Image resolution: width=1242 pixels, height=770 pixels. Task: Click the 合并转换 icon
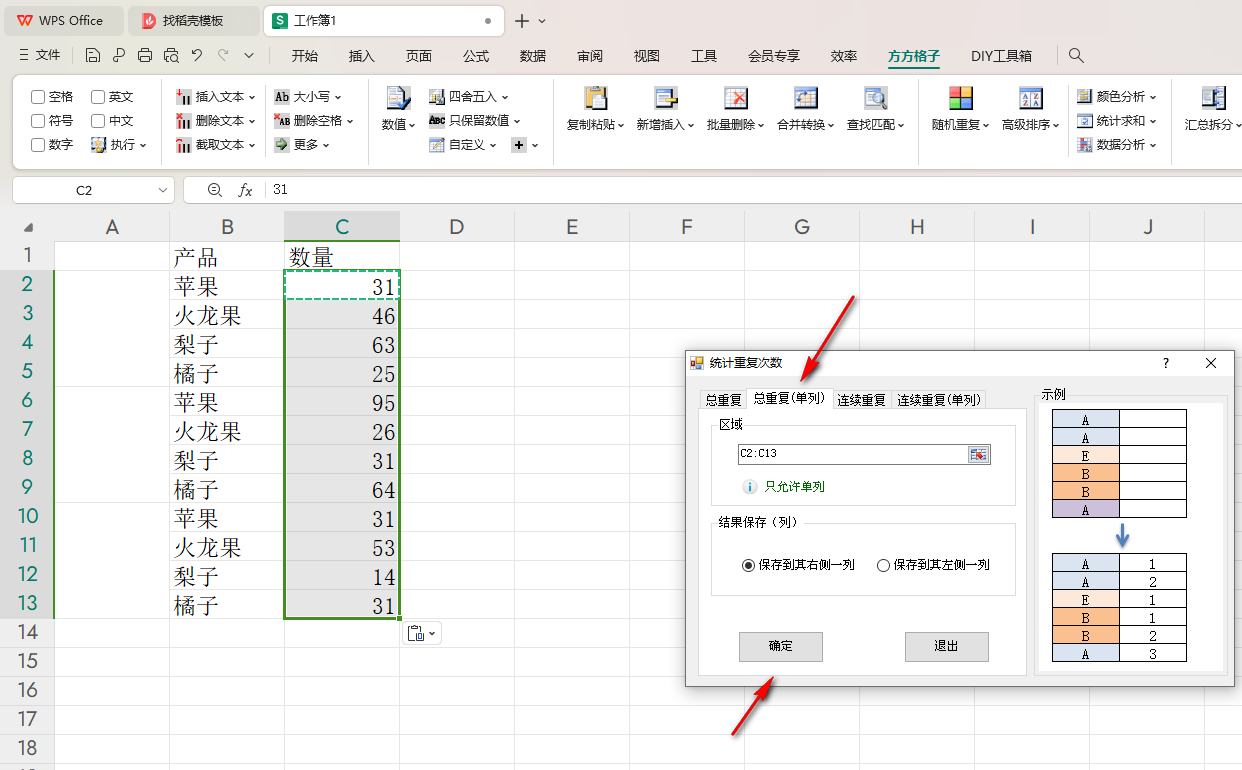[805, 98]
